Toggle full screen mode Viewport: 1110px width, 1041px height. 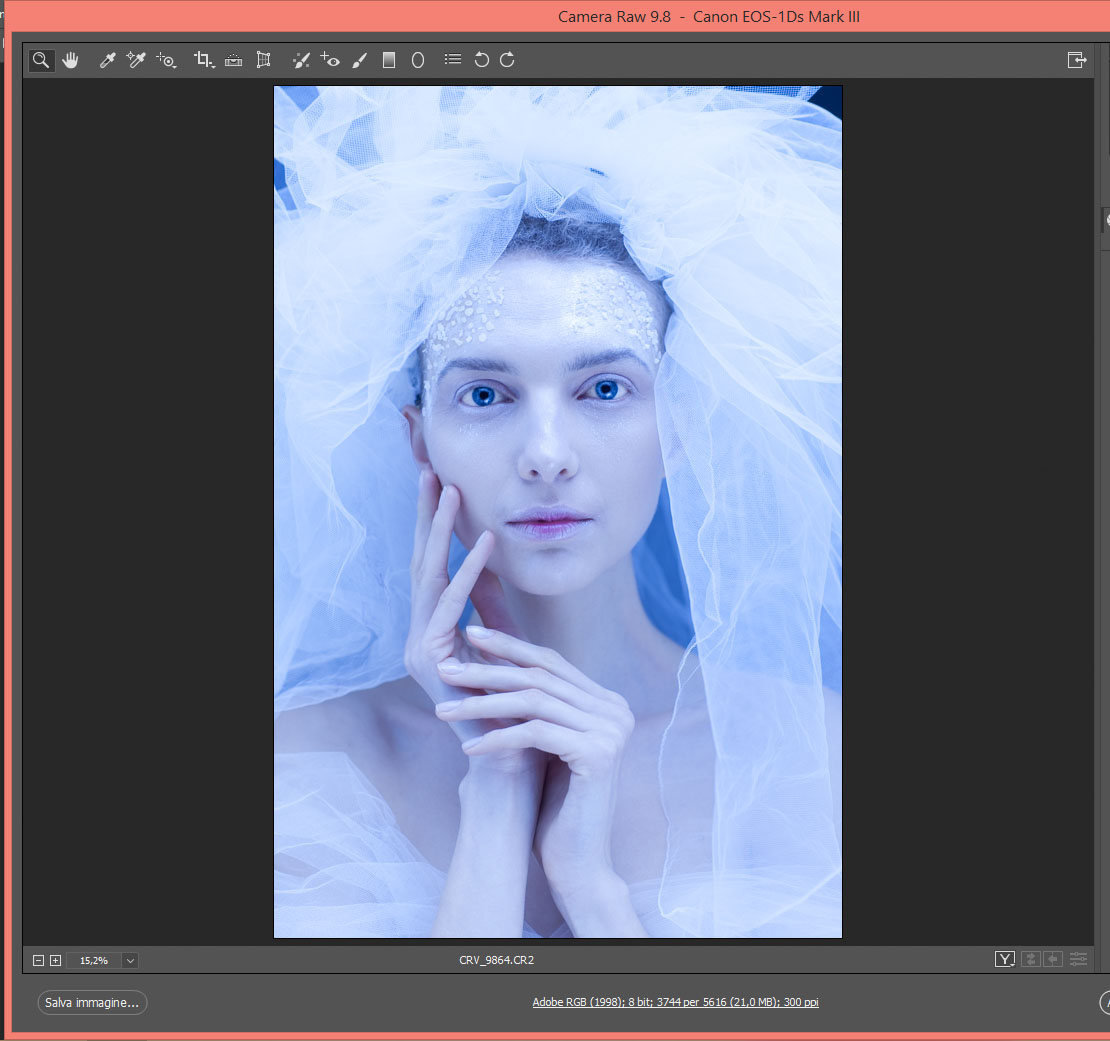(1077, 60)
